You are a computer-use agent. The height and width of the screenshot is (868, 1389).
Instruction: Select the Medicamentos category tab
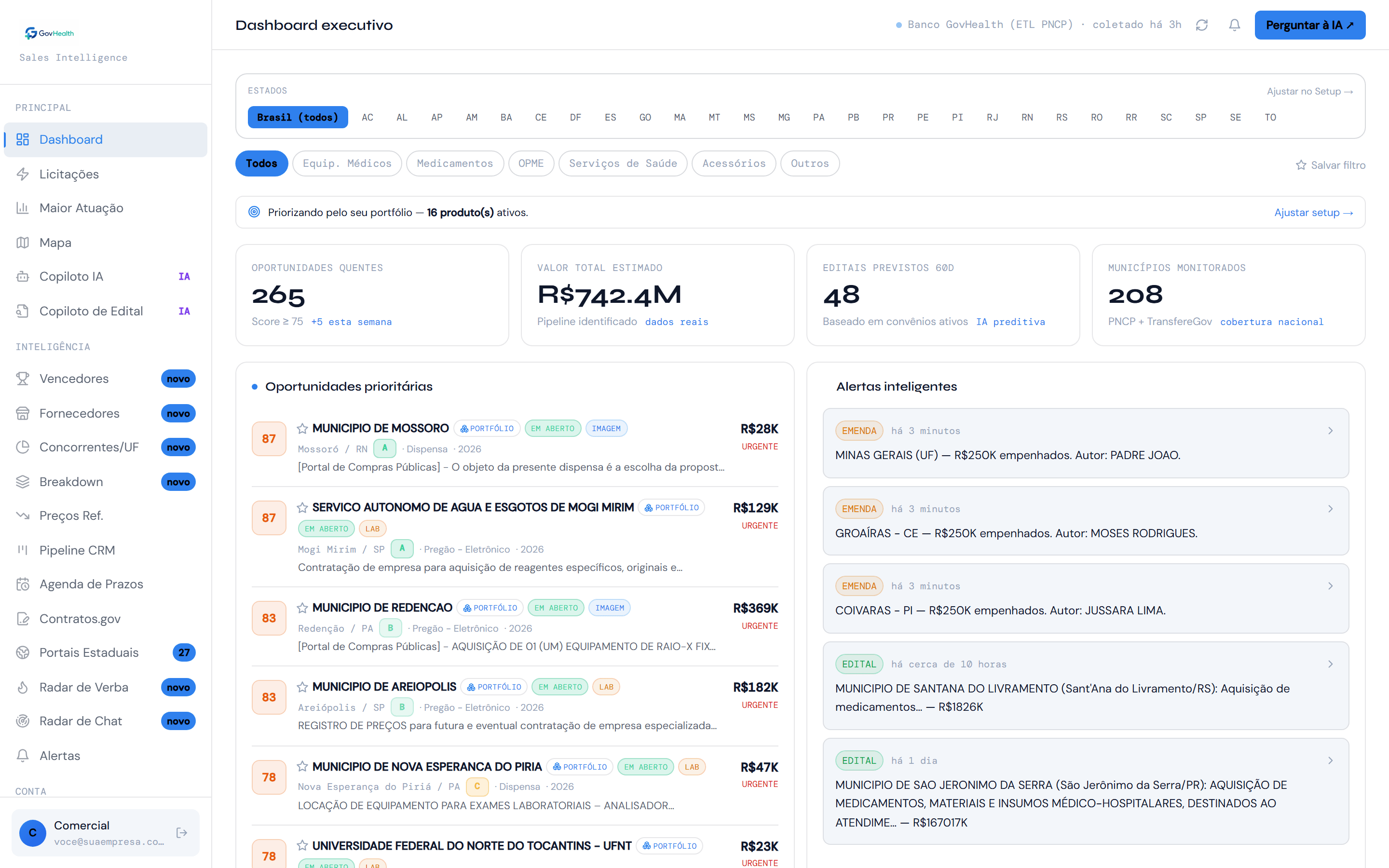click(455, 163)
